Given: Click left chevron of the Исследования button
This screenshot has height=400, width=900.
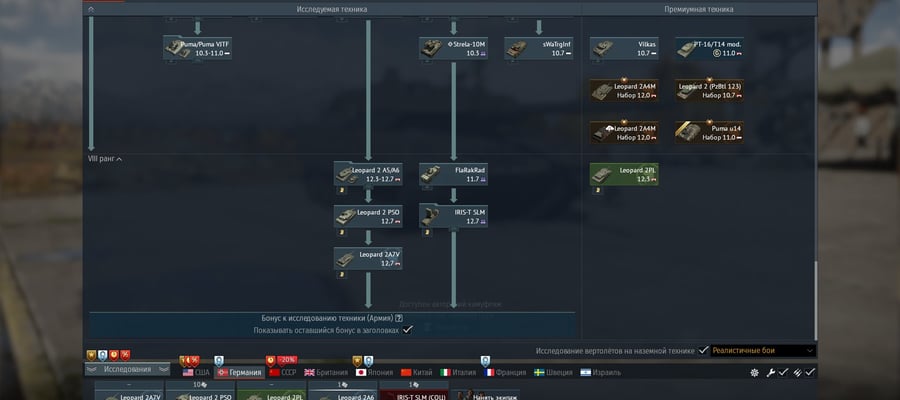Looking at the screenshot, I should pos(92,369).
